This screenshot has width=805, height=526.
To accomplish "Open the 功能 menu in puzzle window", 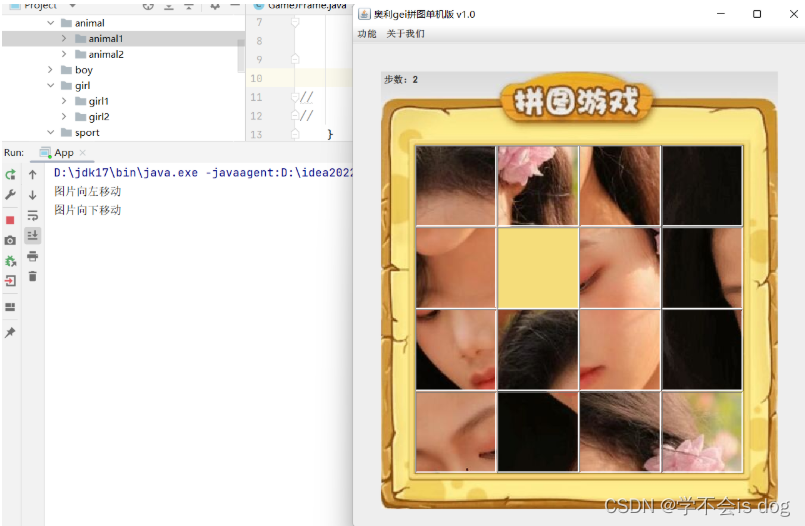I will [367, 34].
